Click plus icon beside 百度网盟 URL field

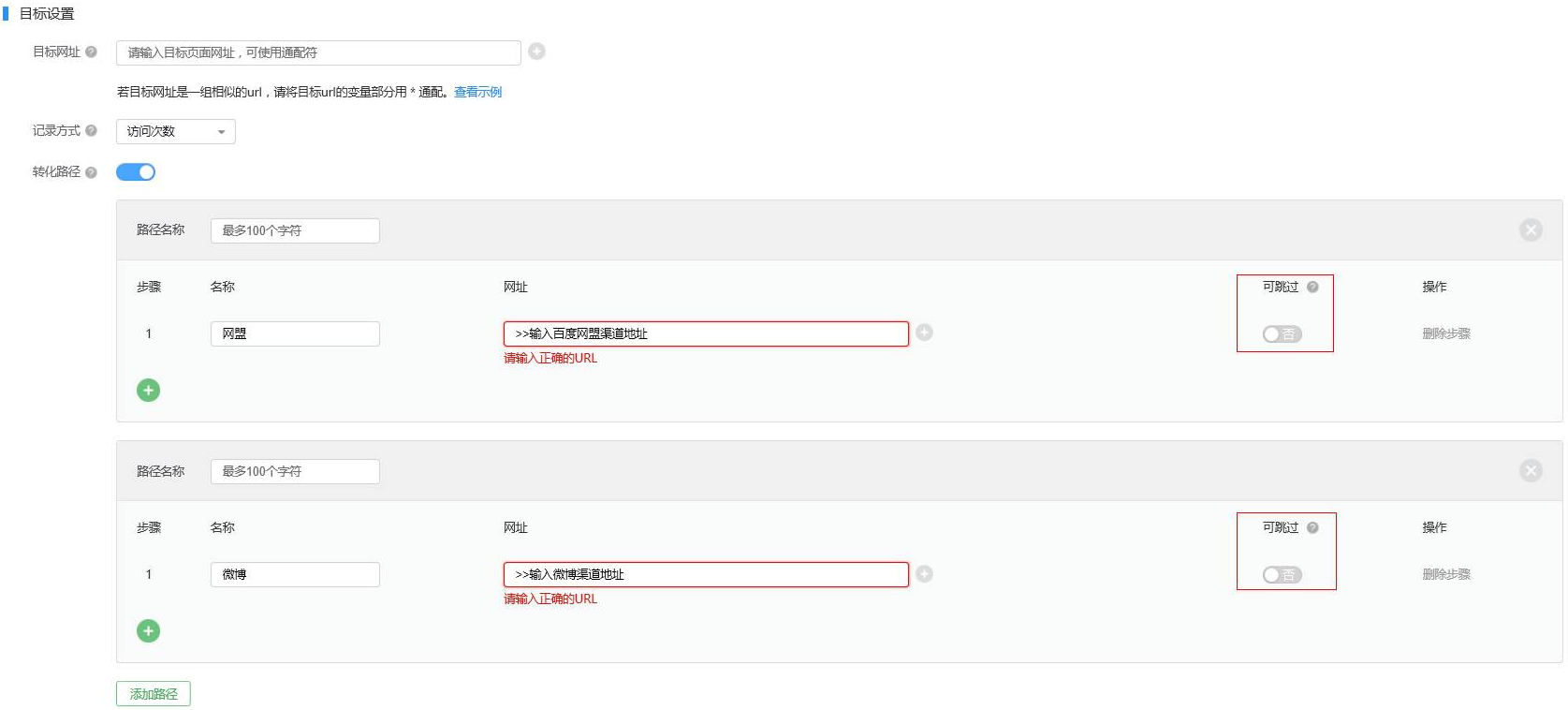point(924,333)
